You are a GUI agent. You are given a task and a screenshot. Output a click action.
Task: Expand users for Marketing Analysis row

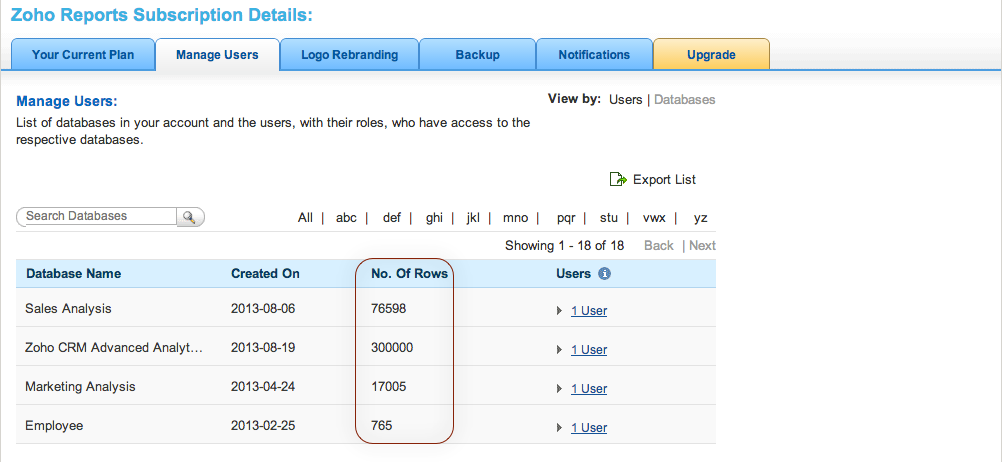(560, 389)
